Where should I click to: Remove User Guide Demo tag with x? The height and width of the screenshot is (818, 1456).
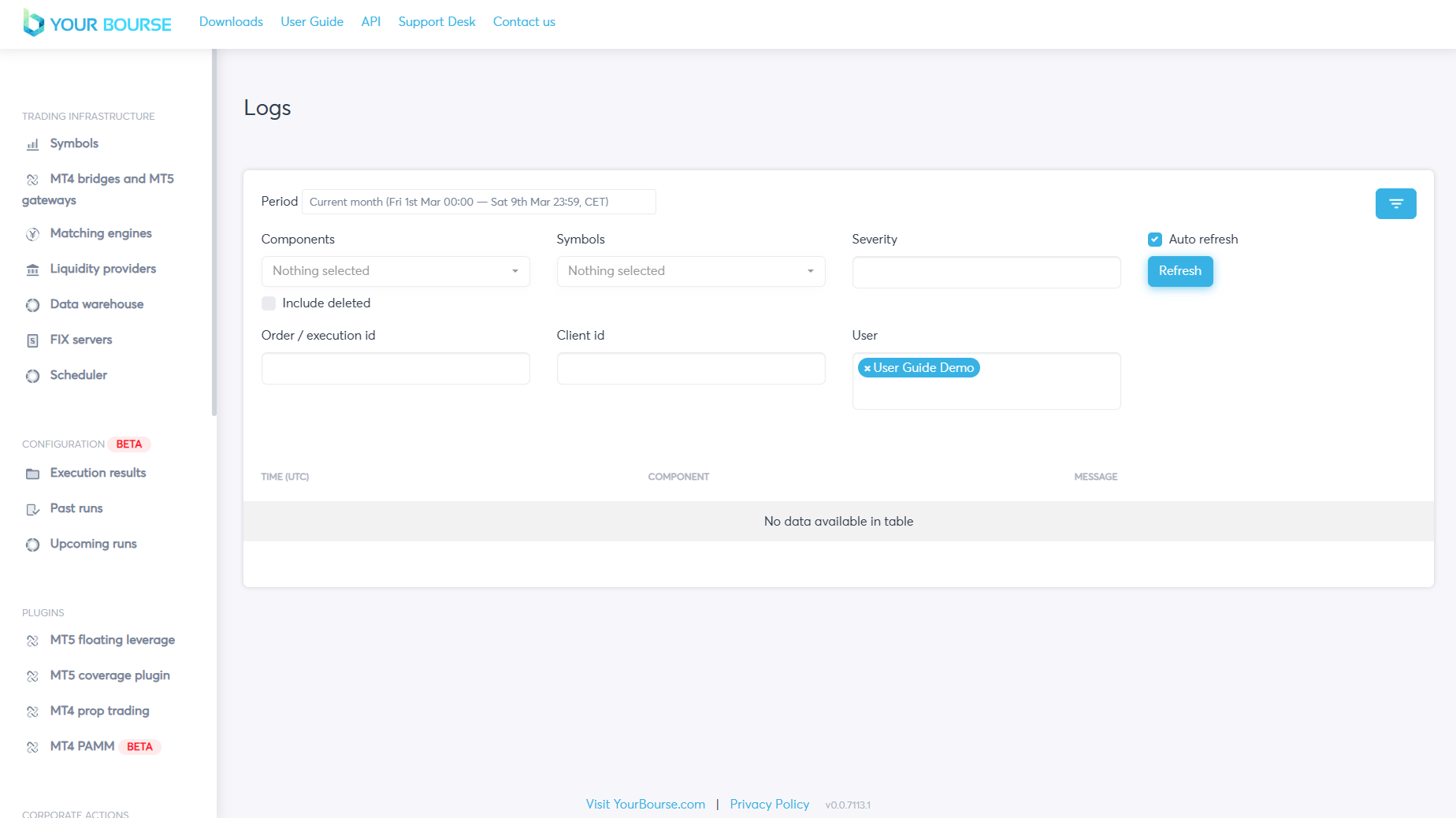[867, 368]
